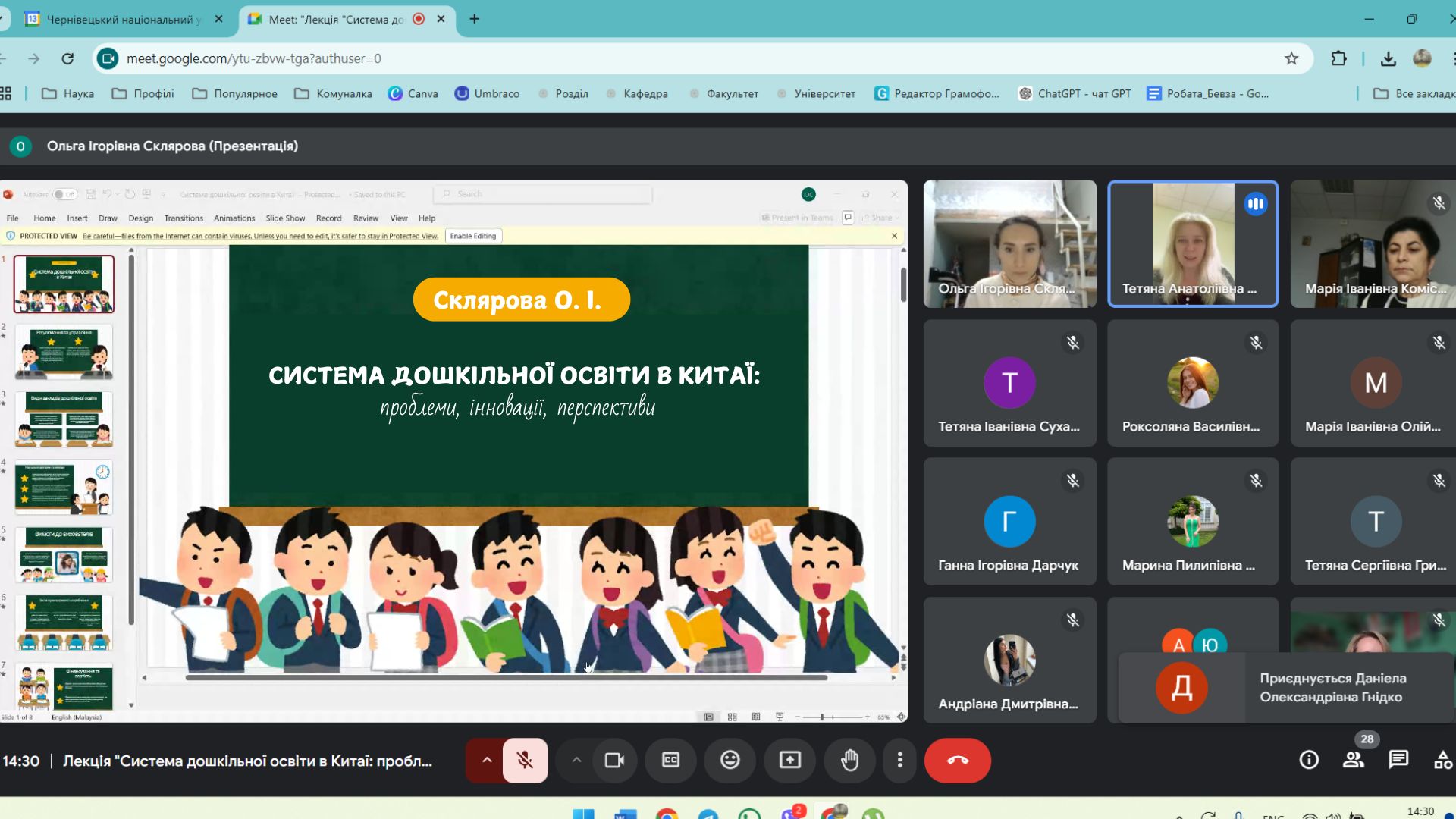
Task: Click the present screen icon
Action: (790, 760)
